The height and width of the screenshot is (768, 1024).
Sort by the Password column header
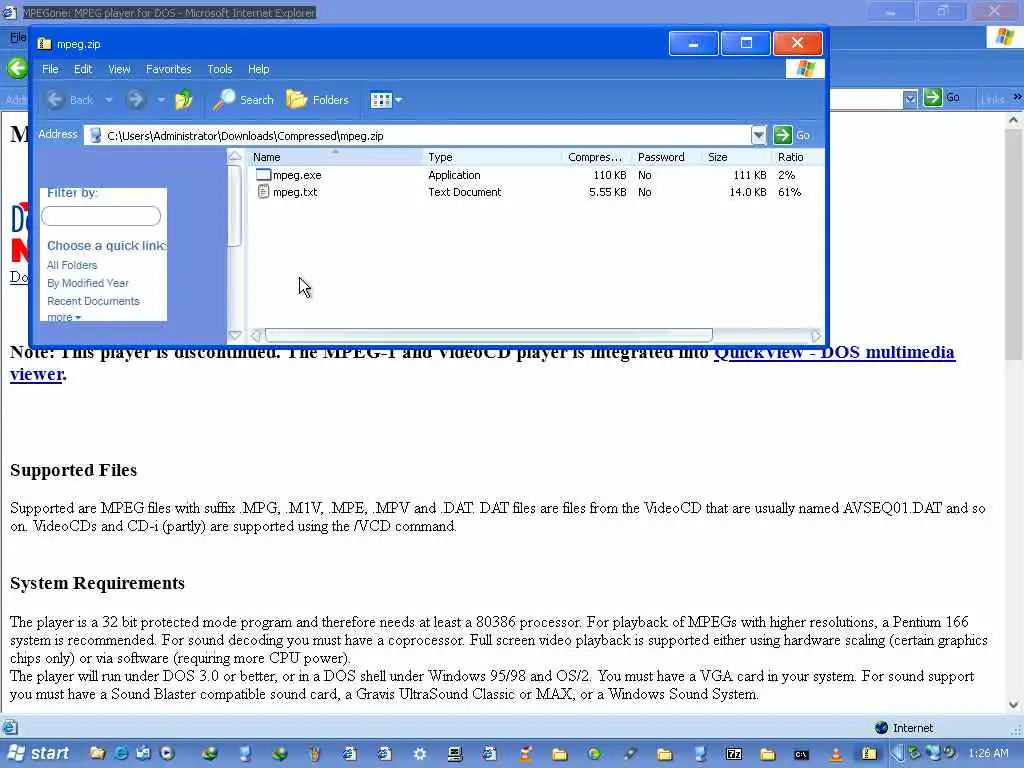(666, 157)
